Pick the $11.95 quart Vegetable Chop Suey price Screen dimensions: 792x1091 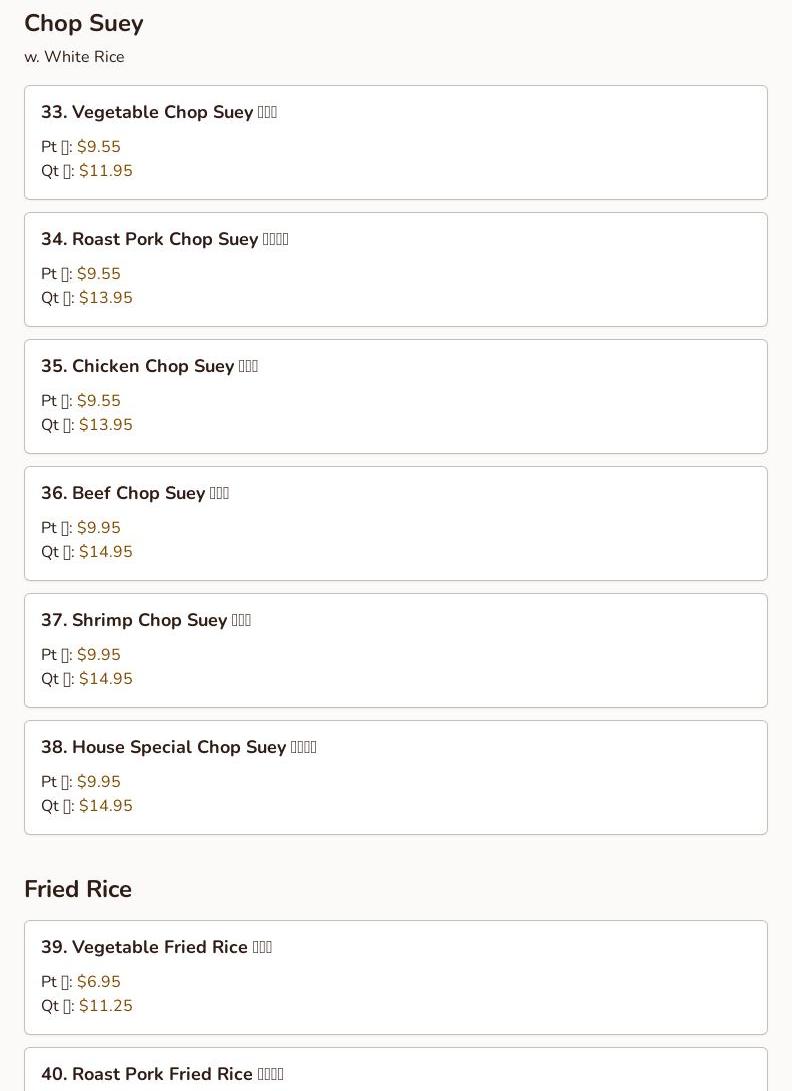pos(105,171)
